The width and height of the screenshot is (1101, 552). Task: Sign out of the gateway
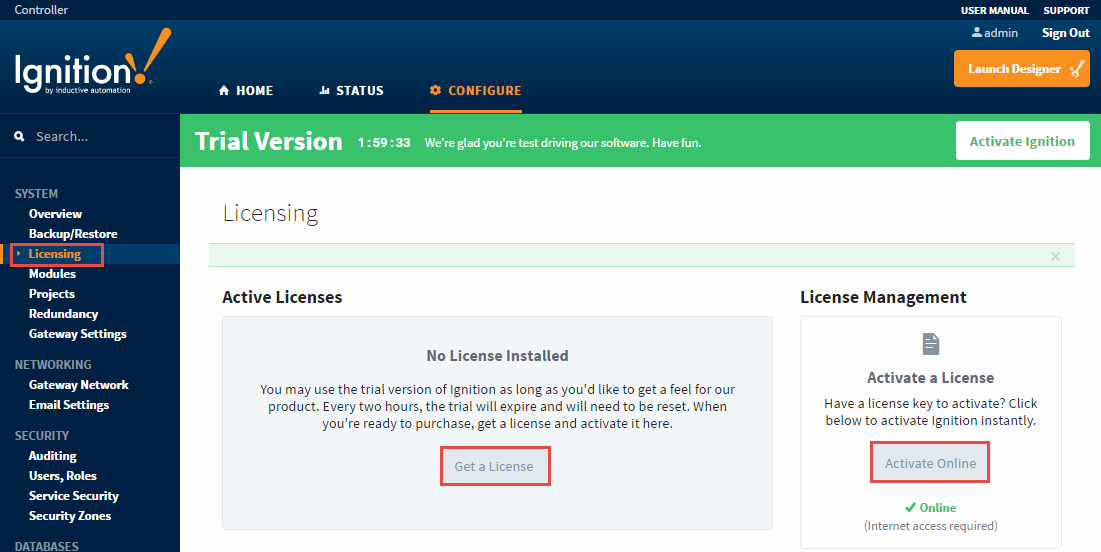pyautogui.click(x=1065, y=33)
